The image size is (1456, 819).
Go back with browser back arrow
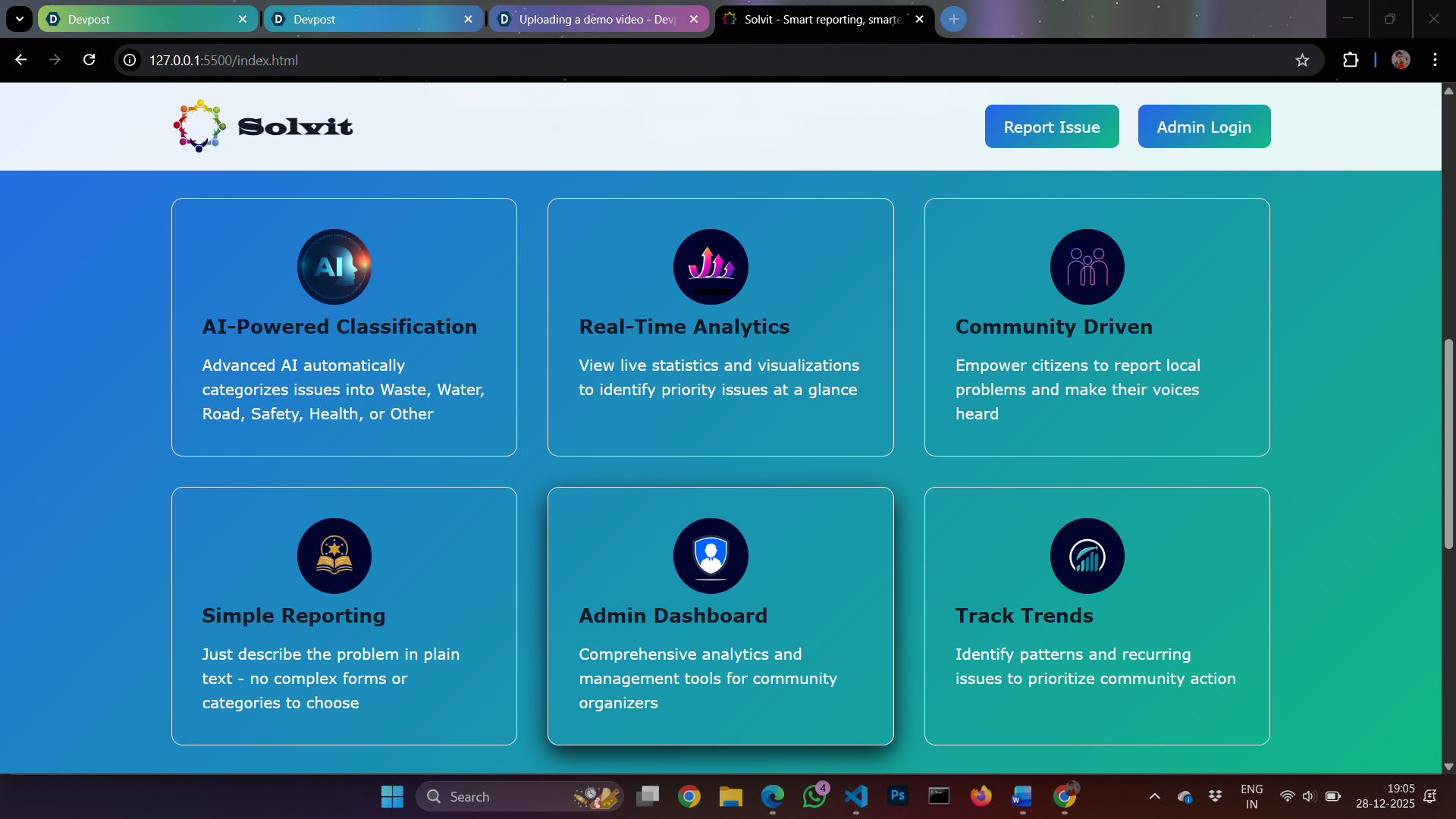tap(21, 60)
